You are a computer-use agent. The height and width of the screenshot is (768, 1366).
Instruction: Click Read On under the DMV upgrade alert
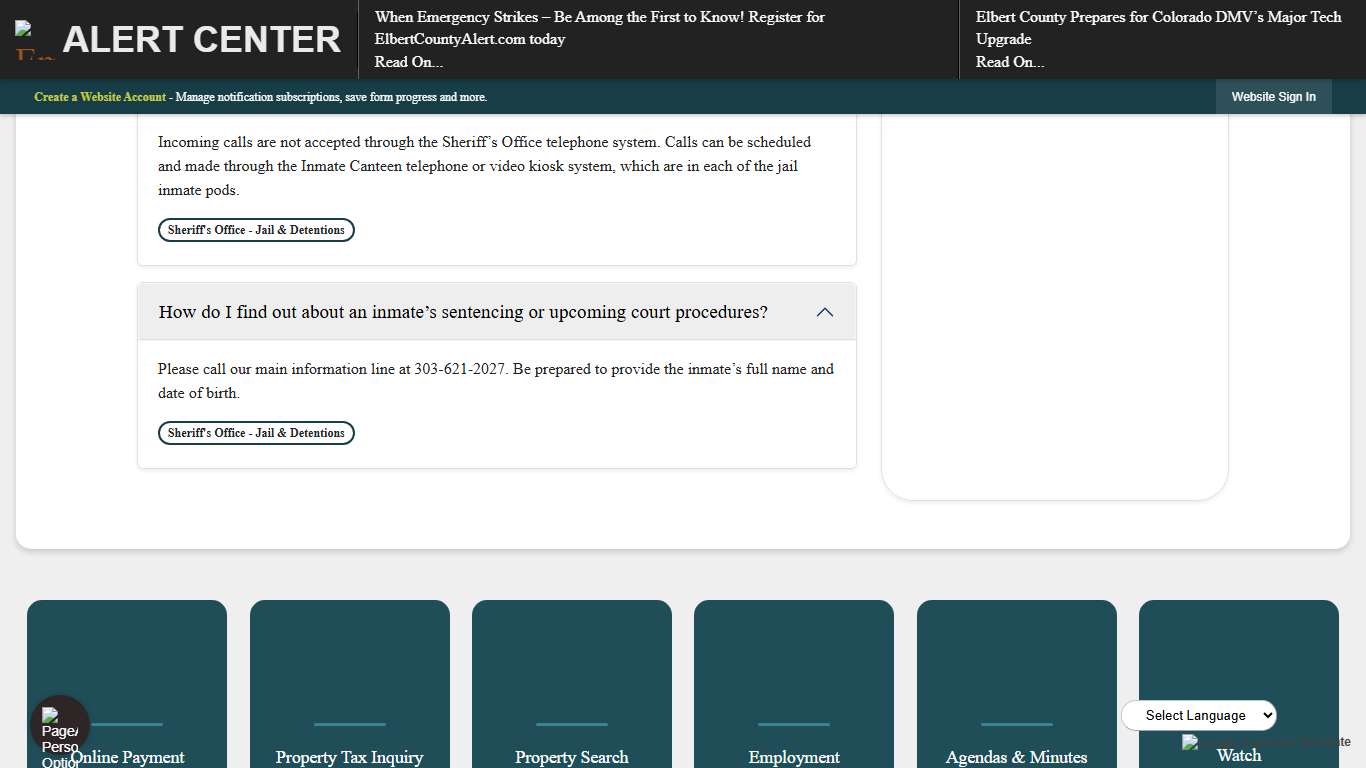pyautogui.click(x=1009, y=62)
